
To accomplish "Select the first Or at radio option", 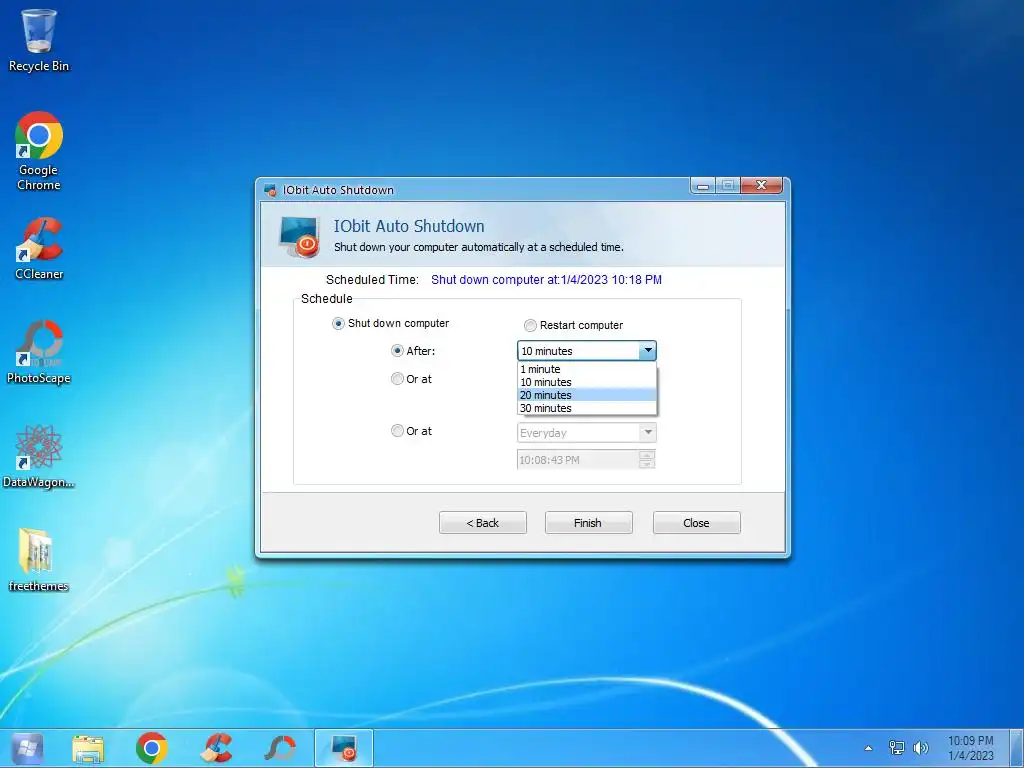I will tap(397, 379).
